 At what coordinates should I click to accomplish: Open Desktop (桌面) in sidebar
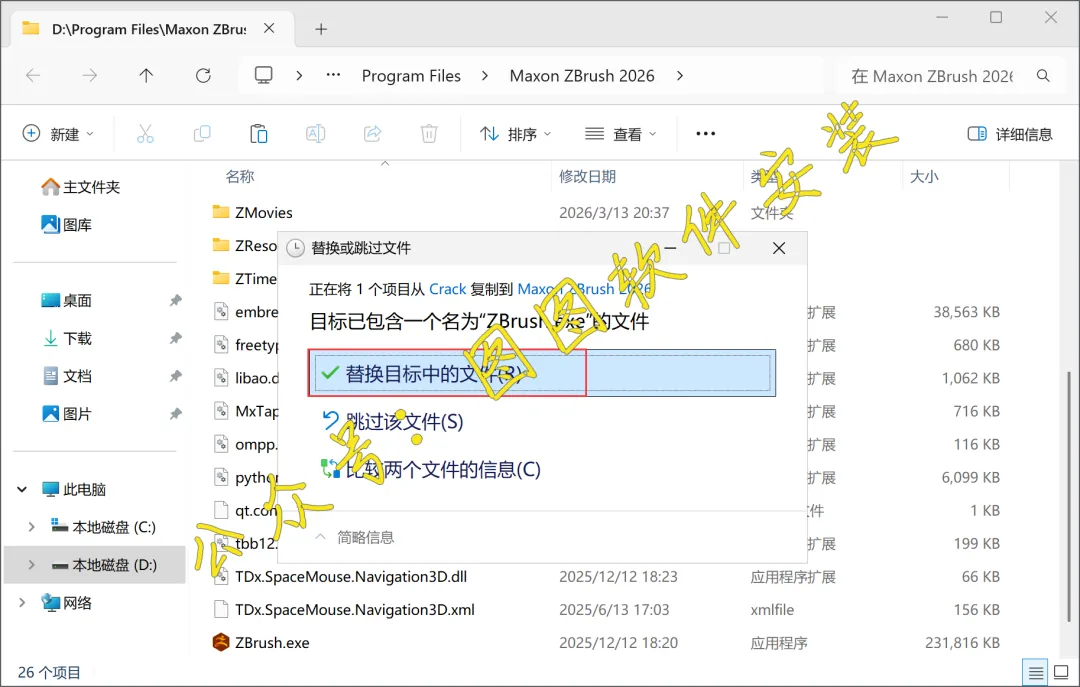tap(67, 300)
